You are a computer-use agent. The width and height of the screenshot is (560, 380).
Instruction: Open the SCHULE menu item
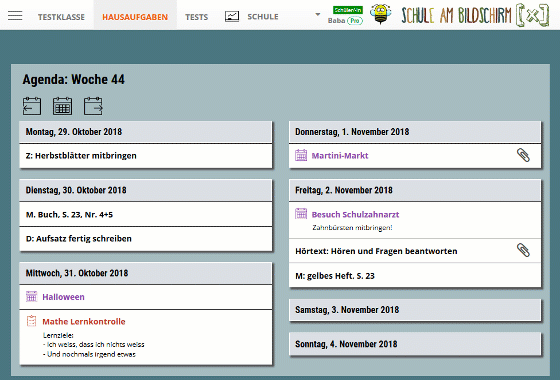(263, 17)
